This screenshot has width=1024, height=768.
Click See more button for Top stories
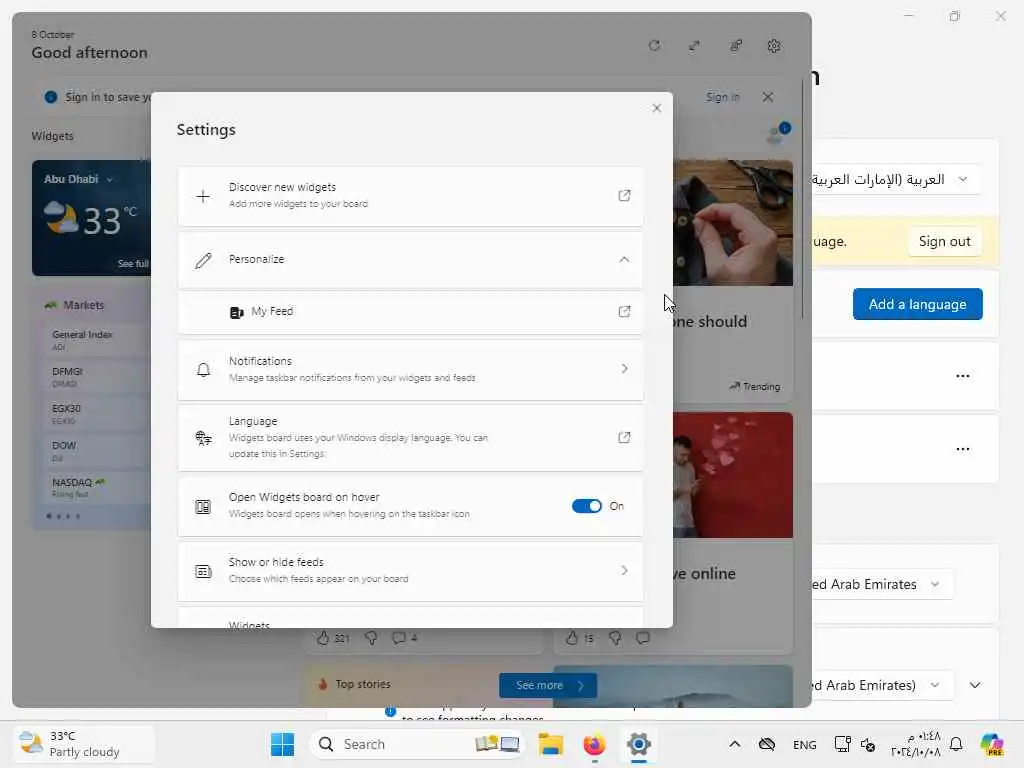[x=548, y=685]
